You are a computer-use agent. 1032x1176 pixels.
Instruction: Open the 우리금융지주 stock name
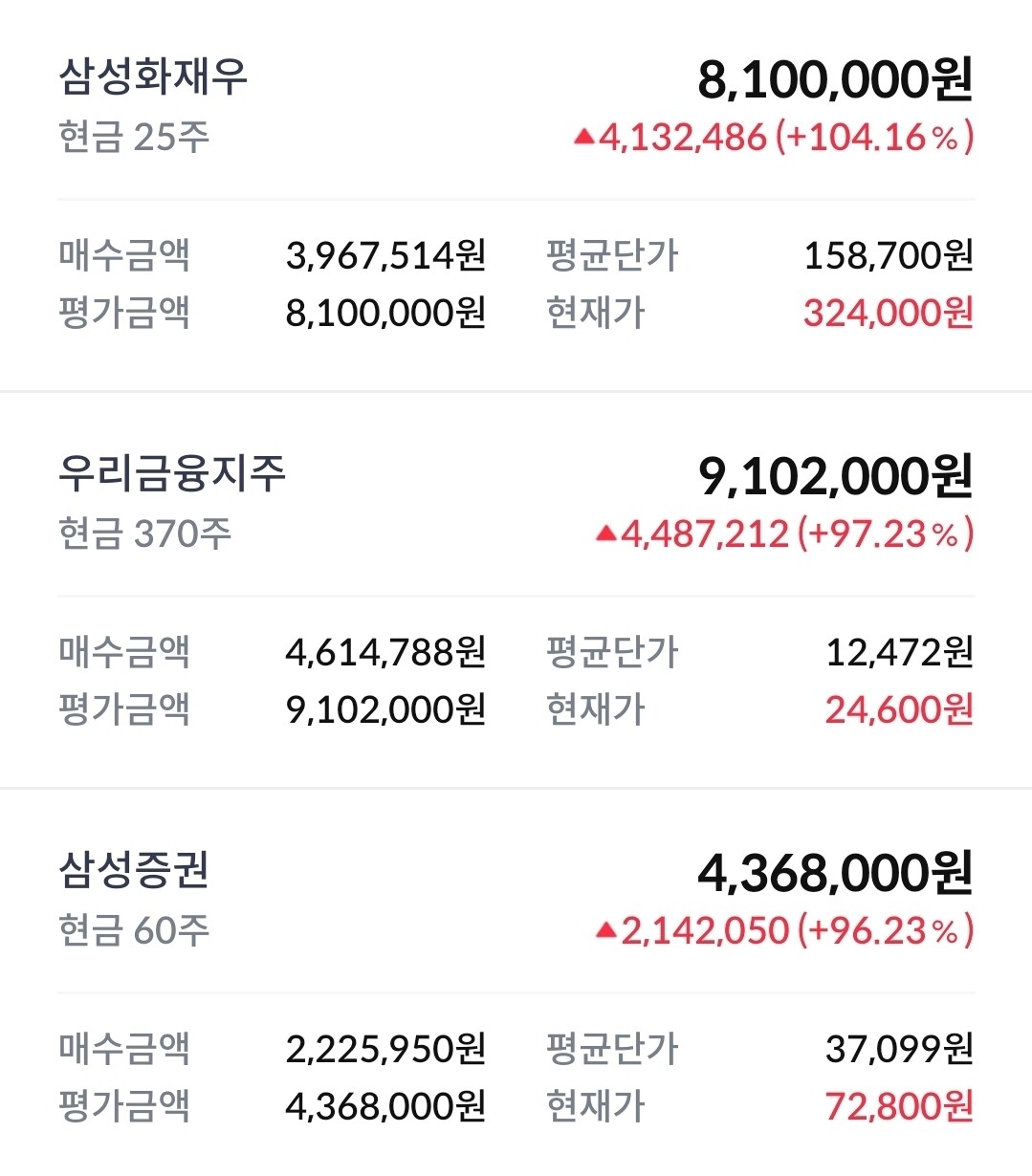[x=172, y=473]
